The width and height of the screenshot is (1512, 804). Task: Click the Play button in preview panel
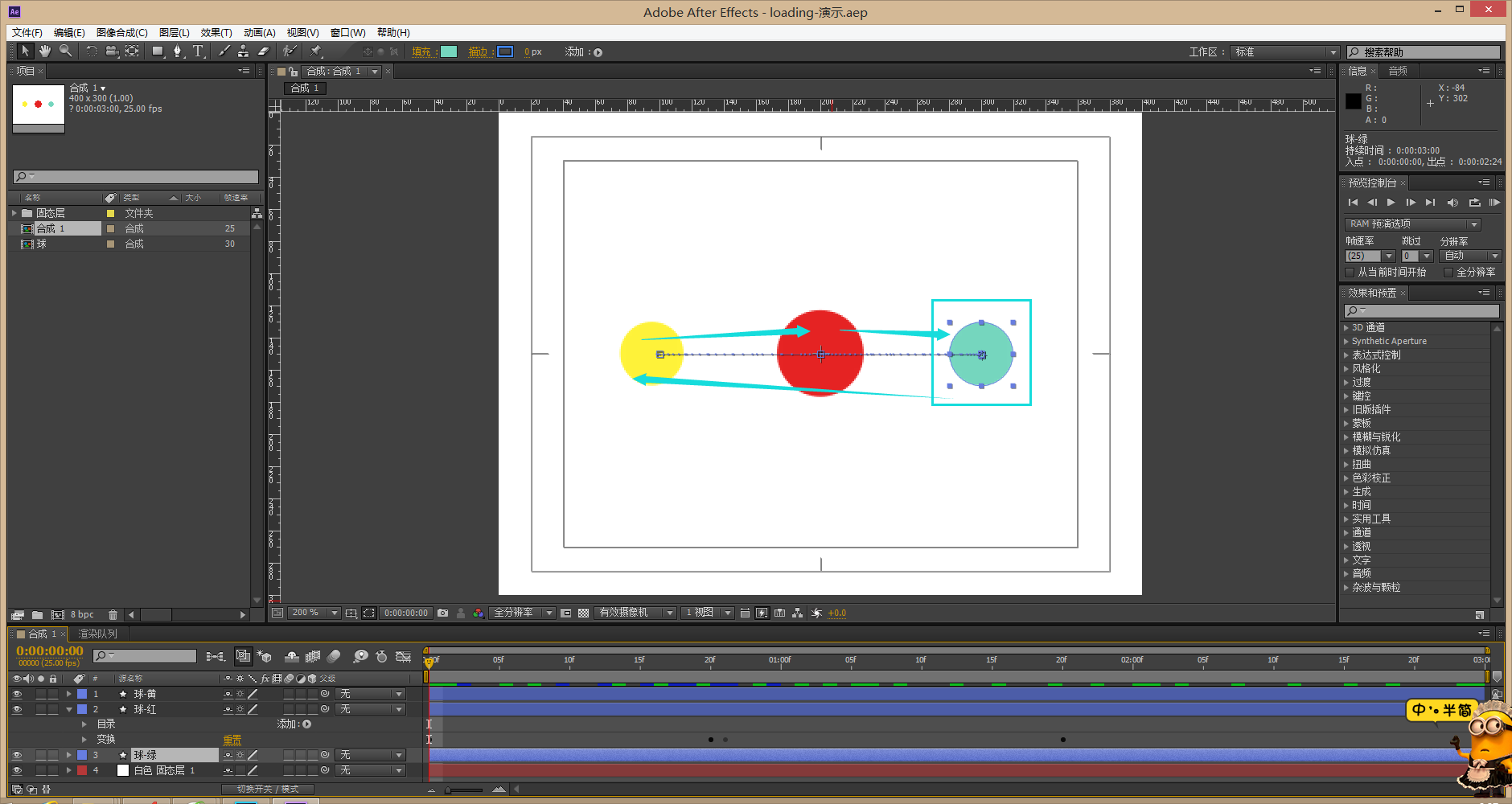pos(1391,203)
